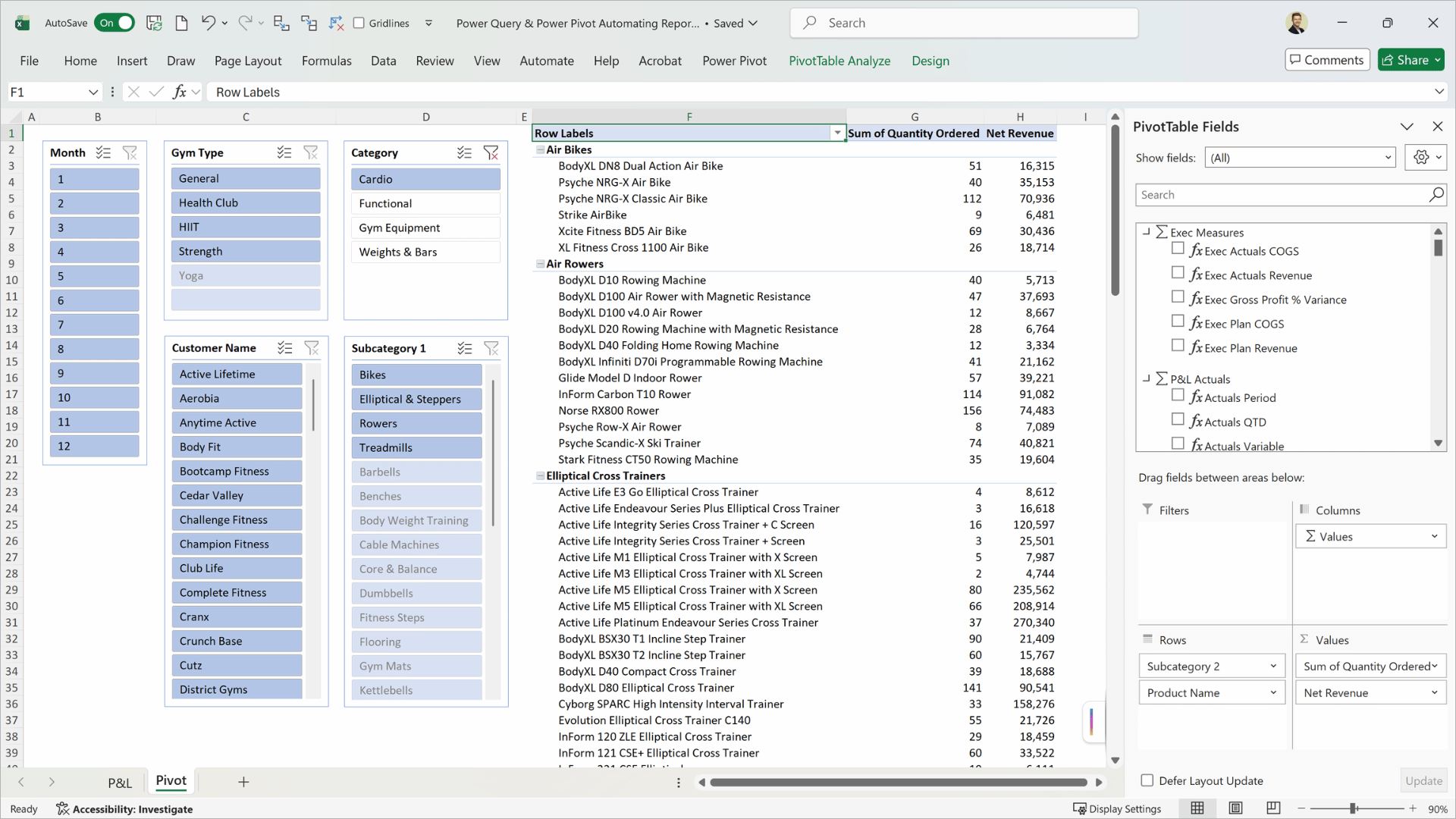This screenshot has width=1456, height=819.
Task: Click the worksheet vertical scrollbar thumb
Action: point(1116,210)
